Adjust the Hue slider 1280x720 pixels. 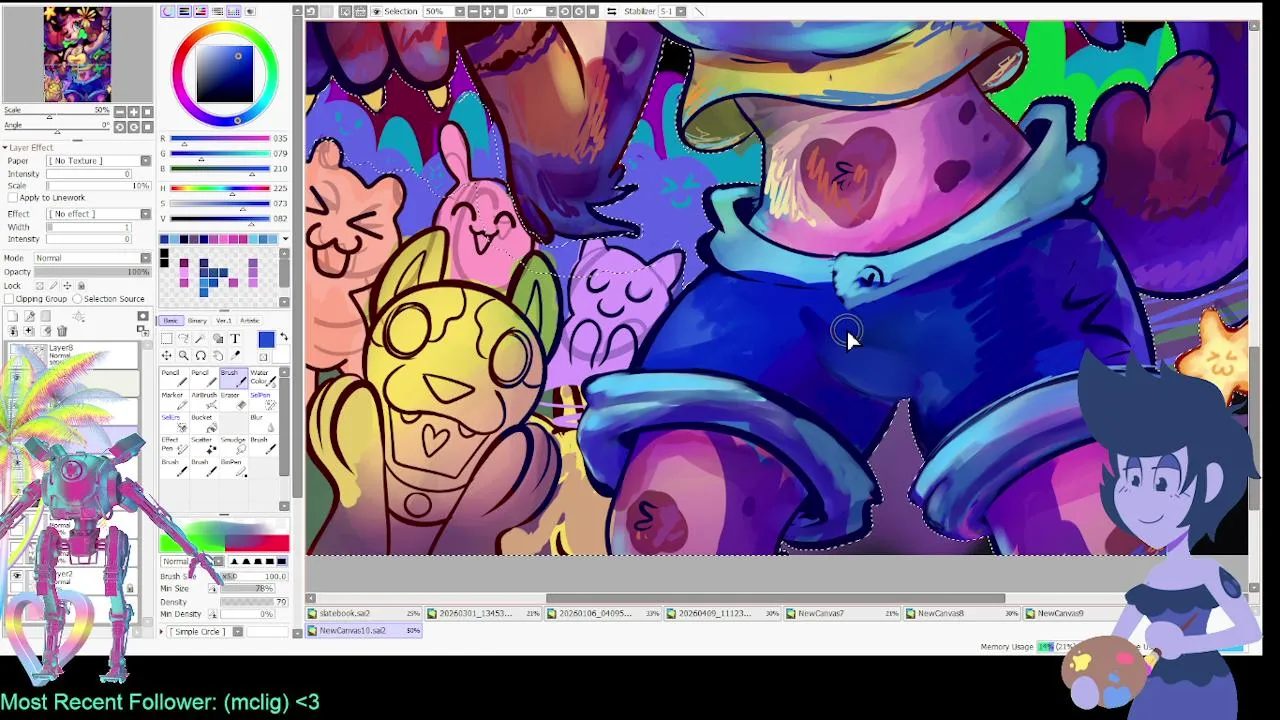[220, 188]
